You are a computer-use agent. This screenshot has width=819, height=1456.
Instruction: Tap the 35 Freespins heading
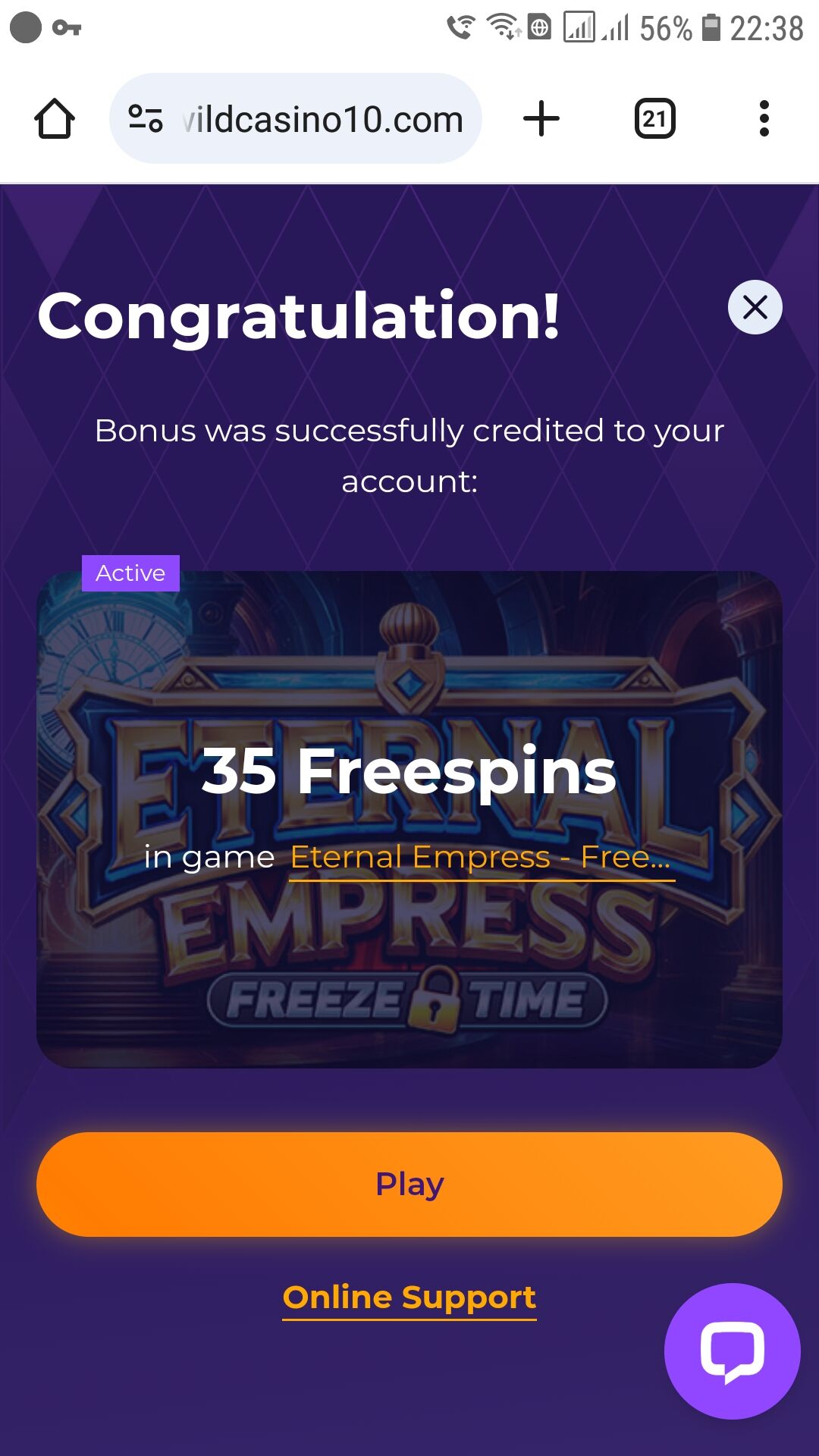click(409, 772)
